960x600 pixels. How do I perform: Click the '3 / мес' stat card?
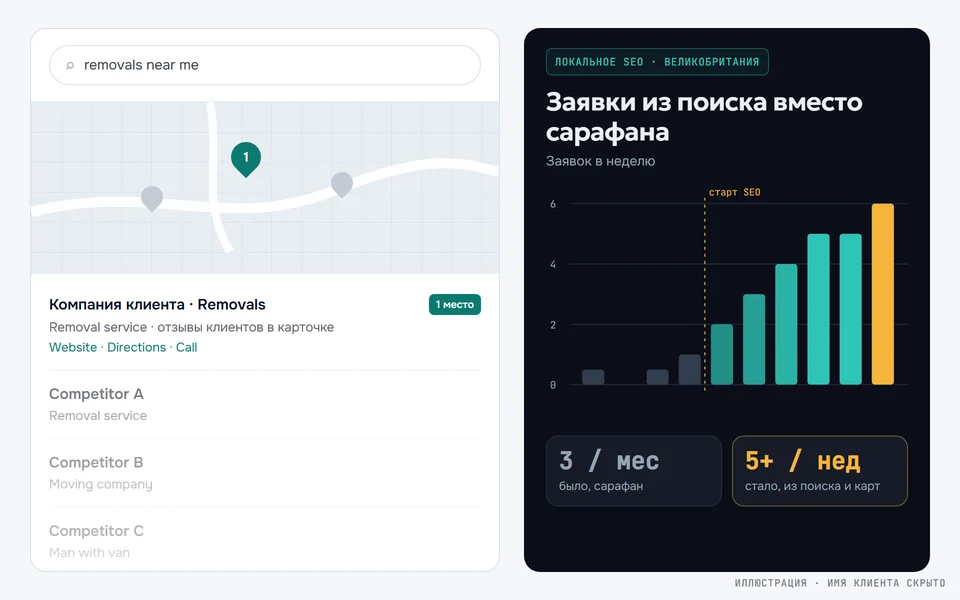634,471
